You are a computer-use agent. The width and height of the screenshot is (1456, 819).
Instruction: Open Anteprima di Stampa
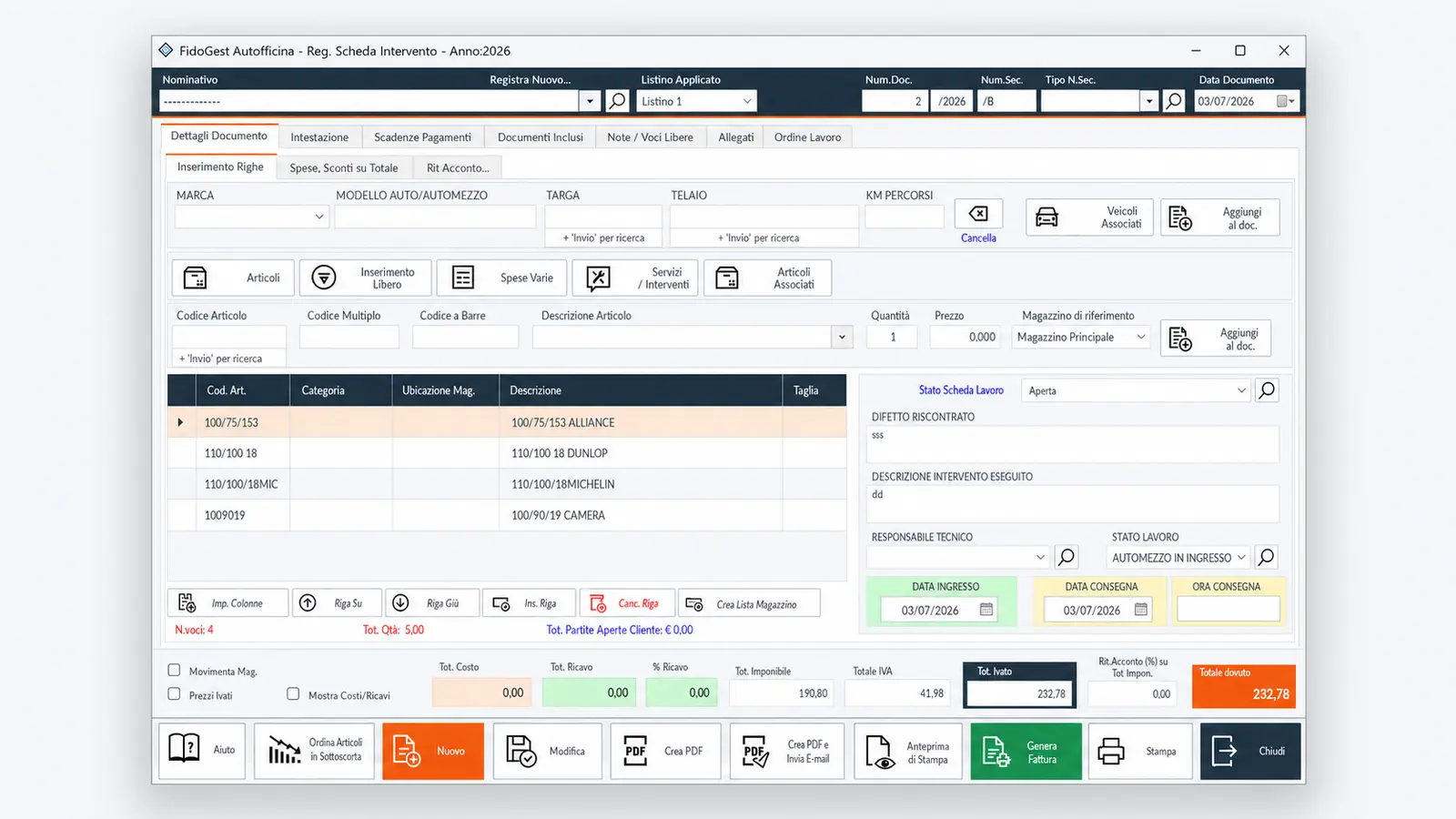908,751
